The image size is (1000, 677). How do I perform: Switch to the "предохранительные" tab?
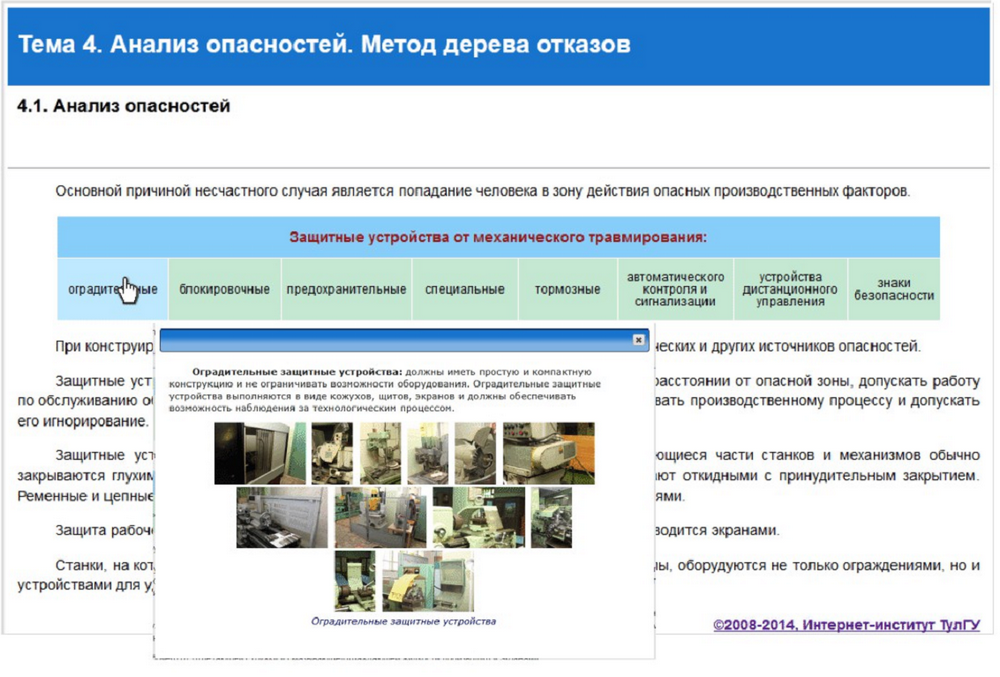click(346, 289)
